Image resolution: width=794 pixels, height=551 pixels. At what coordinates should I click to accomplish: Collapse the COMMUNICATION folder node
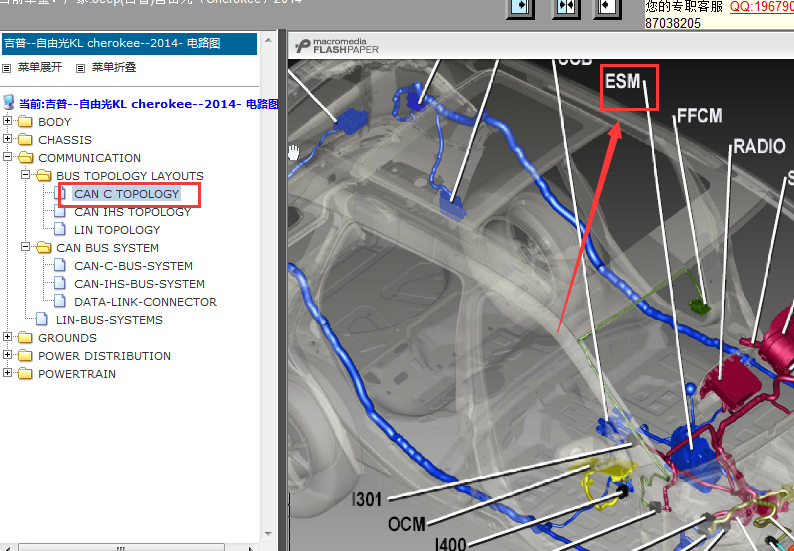7,157
